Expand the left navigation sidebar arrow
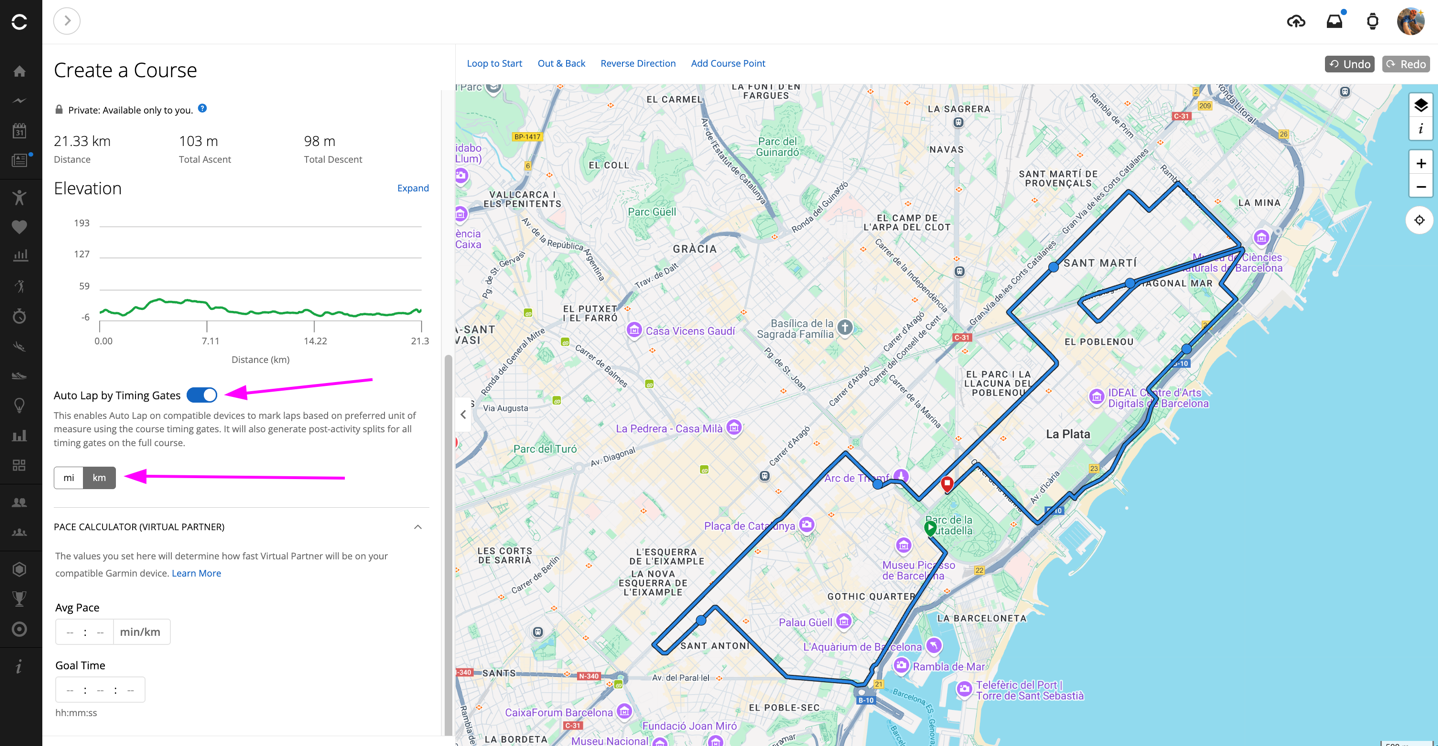This screenshot has width=1438, height=746. 67,21
